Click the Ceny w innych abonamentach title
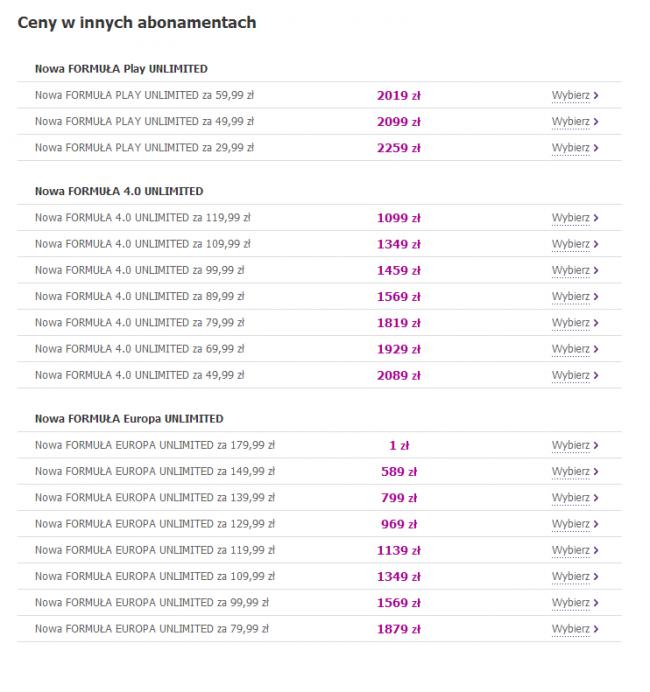 [x=137, y=23]
